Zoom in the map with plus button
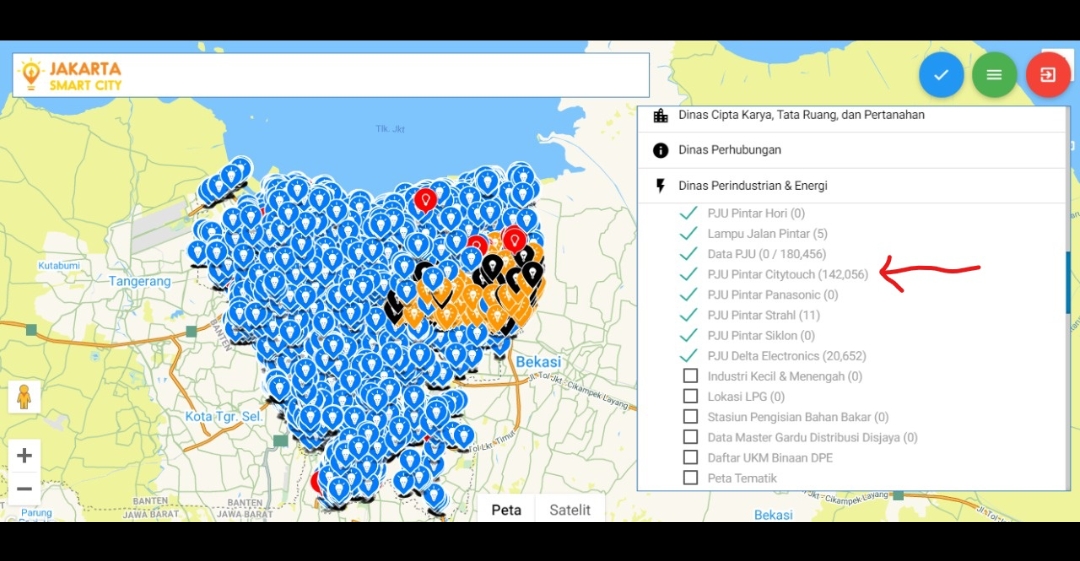This screenshot has width=1080, height=561. click(25, 456)
